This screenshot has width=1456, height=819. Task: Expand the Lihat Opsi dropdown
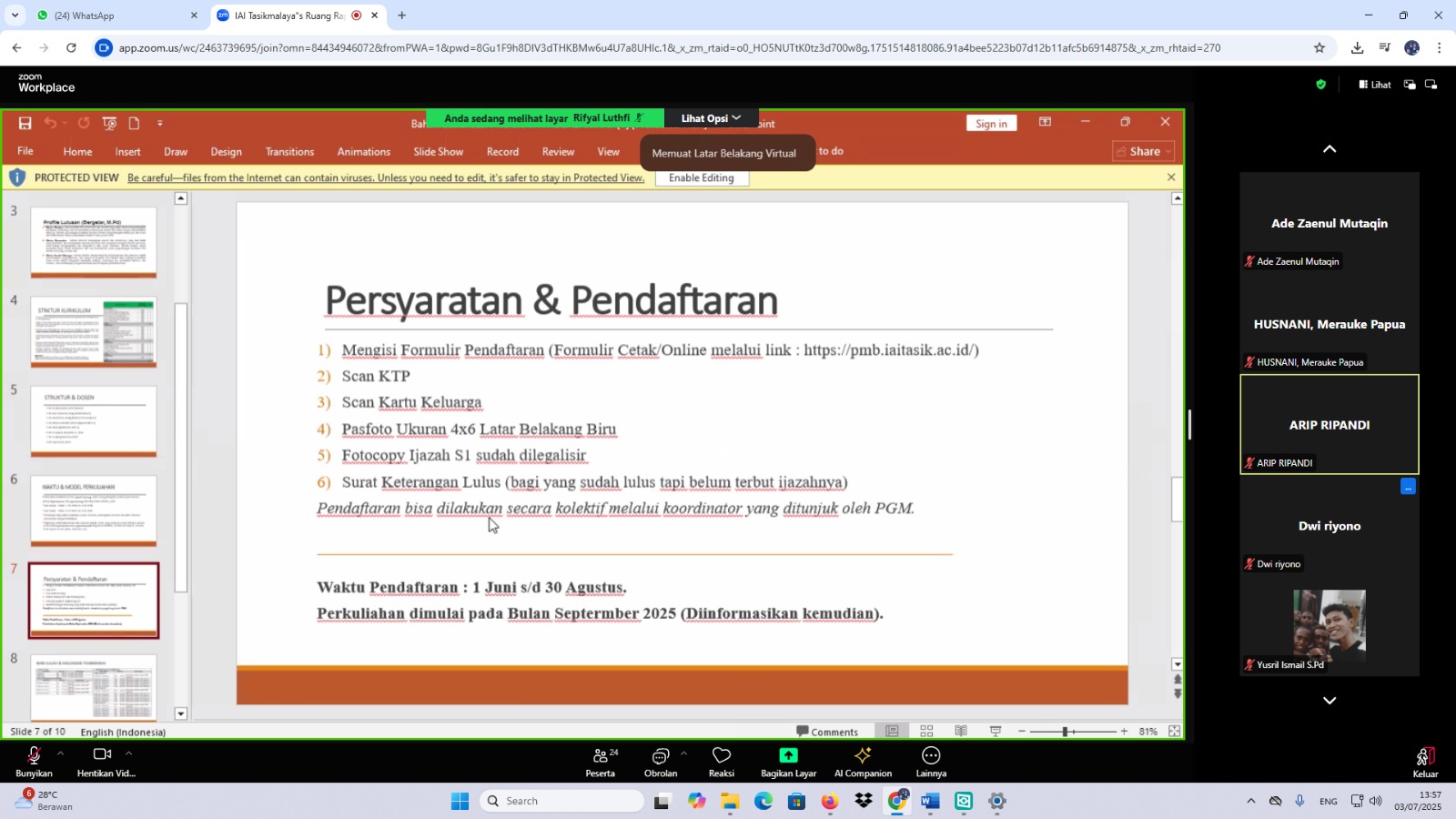pos(711,118)
